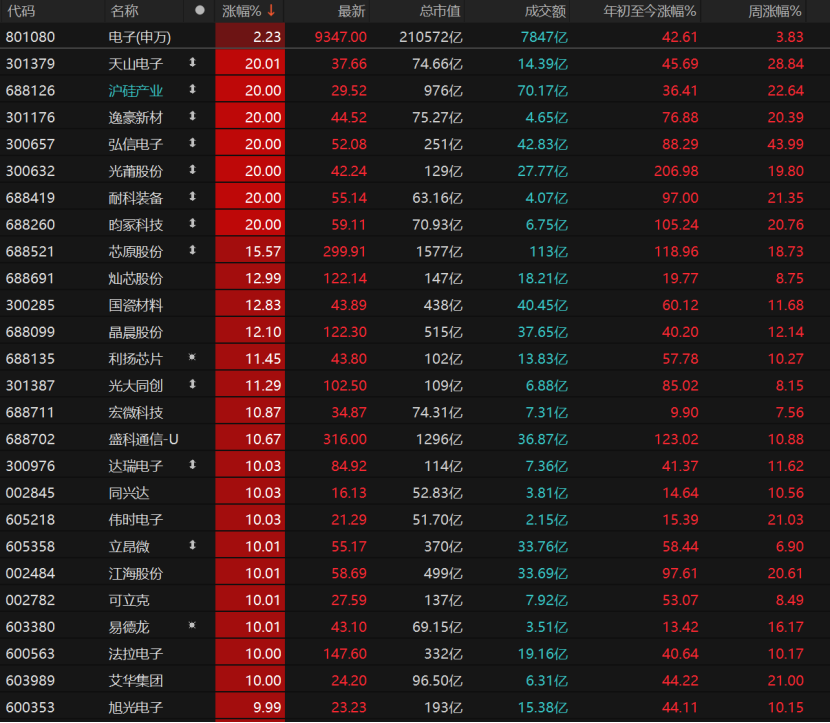Click index latest value 9347.00
830x723 pixels.
coord(340,37)
